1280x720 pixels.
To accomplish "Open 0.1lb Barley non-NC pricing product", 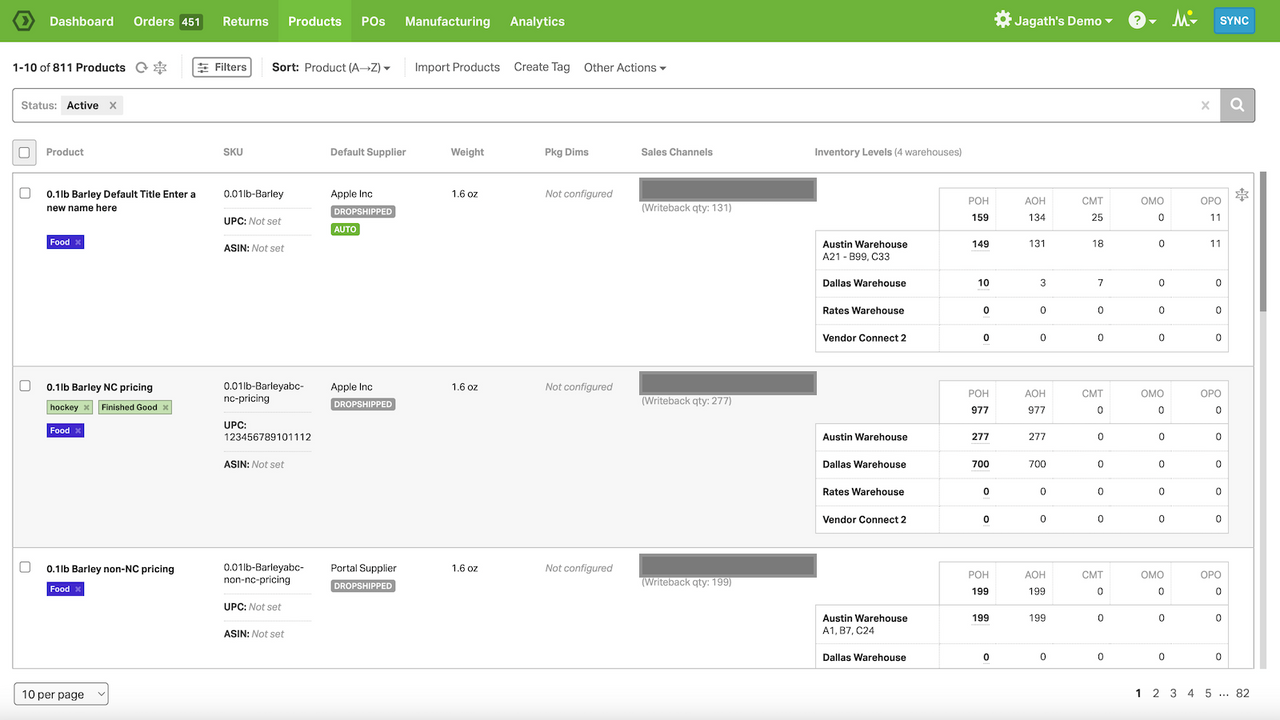I will coord(110,569).
